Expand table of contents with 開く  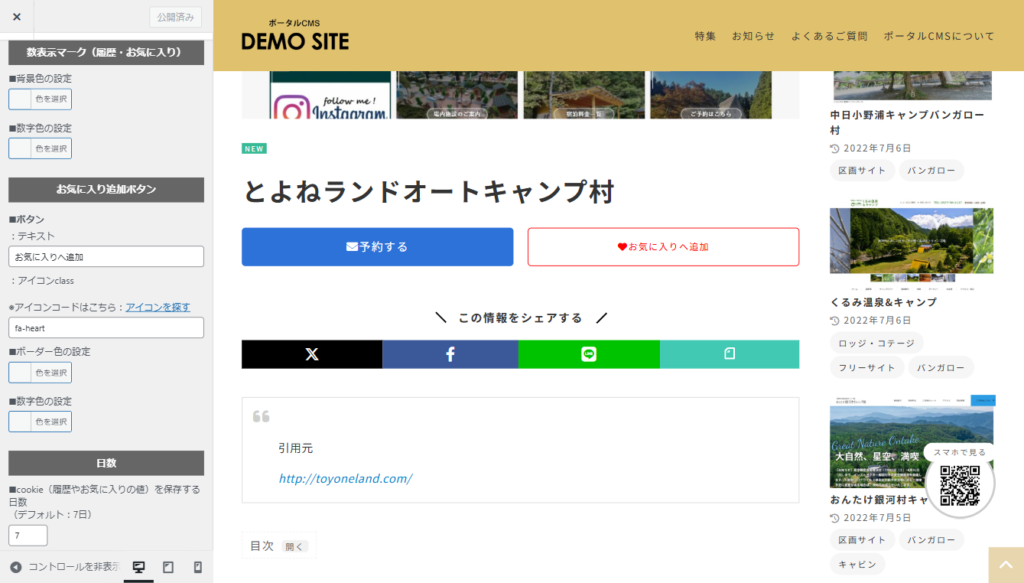[x=295, y=546]
